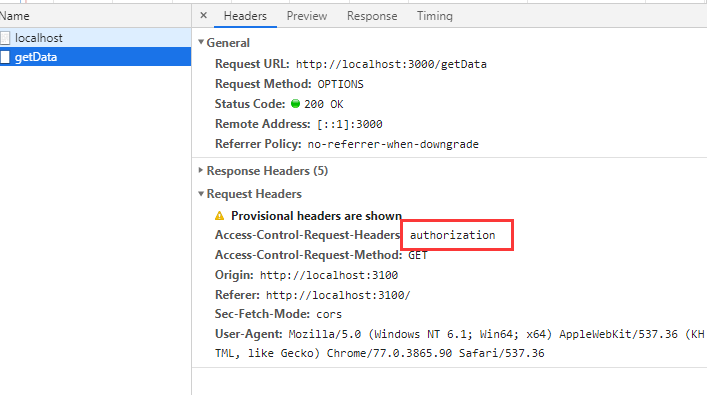Open the Timing tab
Viewport: 707px width, 395px height.
(x=435, y=16)
